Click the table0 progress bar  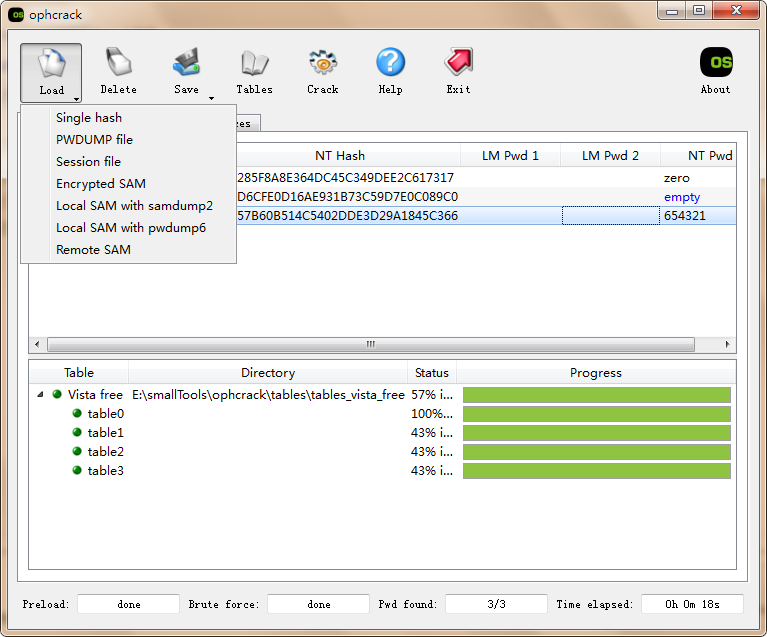(x=597, y=414)
